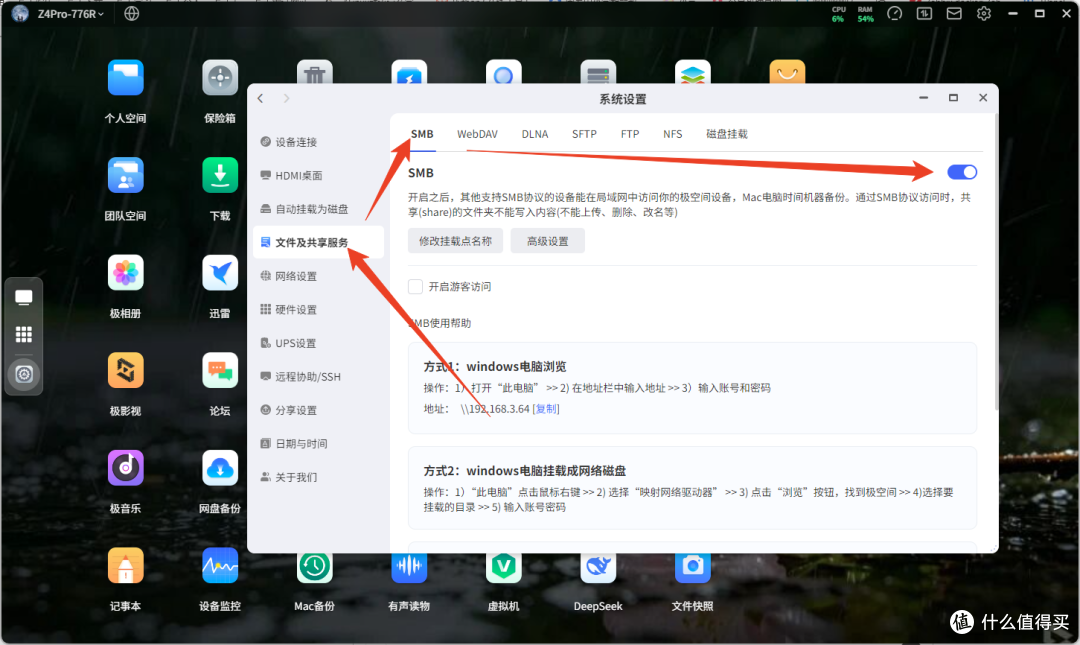The image size is (1080, 645).
Task: Click the user avatar in top bar
Action: [x=20, y=13]
